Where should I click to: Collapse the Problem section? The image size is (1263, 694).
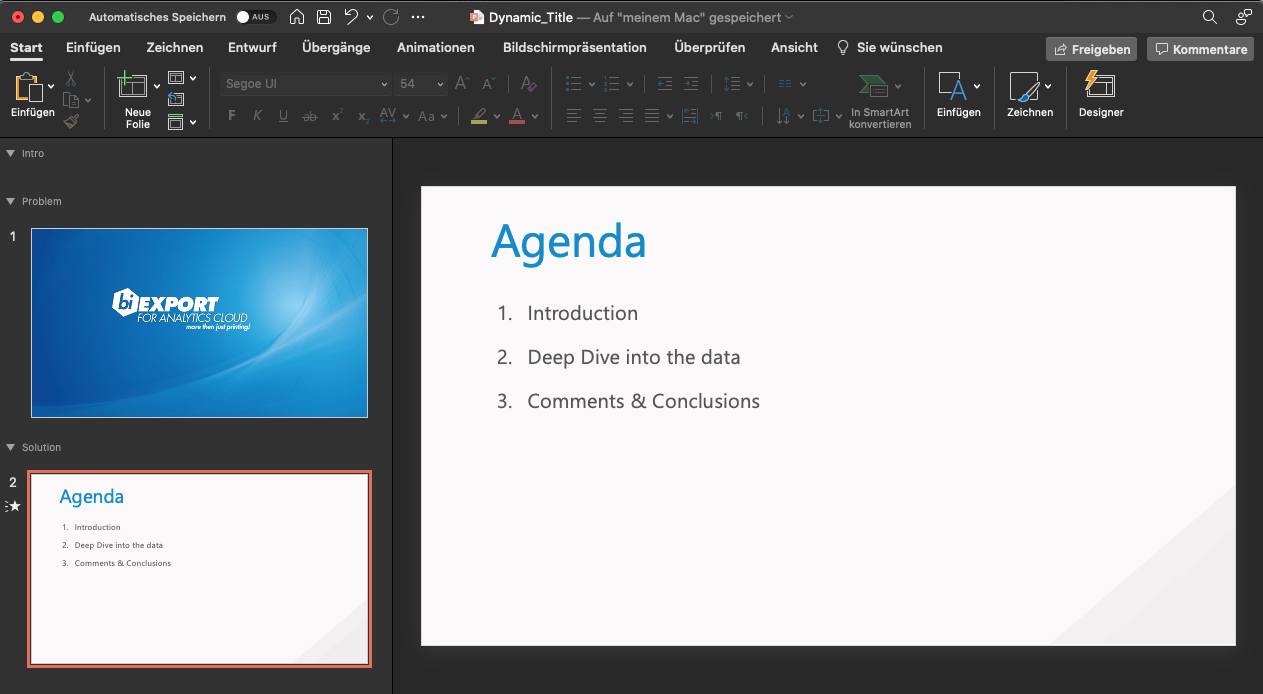10,201
